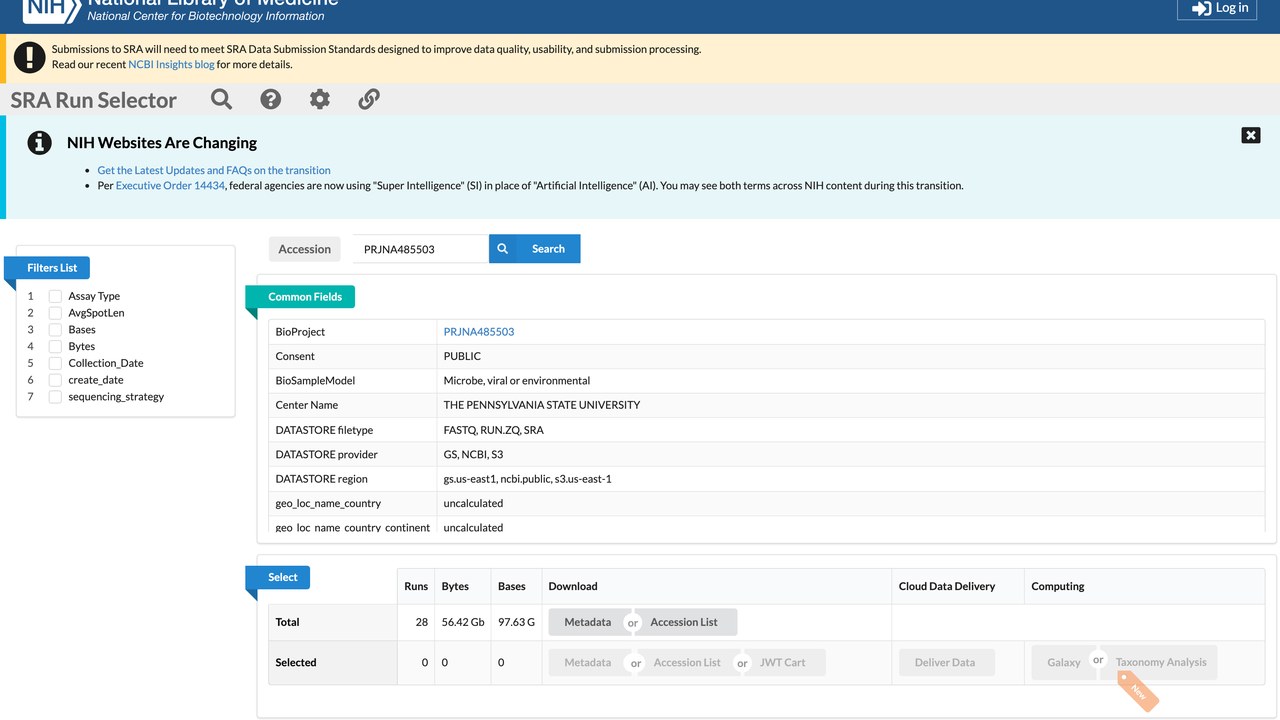This screenshot has width=1280, height=720.
Task: Close the NIH Websites Are Changing banner
Action: click(1251, 135)
